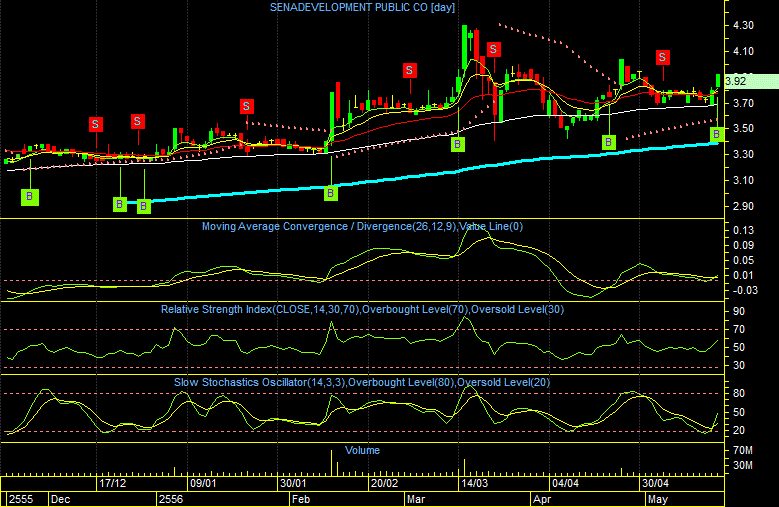The height and width of the screenshot is (507, 779).
Task: Click the Feb month label
Action: 301,499
